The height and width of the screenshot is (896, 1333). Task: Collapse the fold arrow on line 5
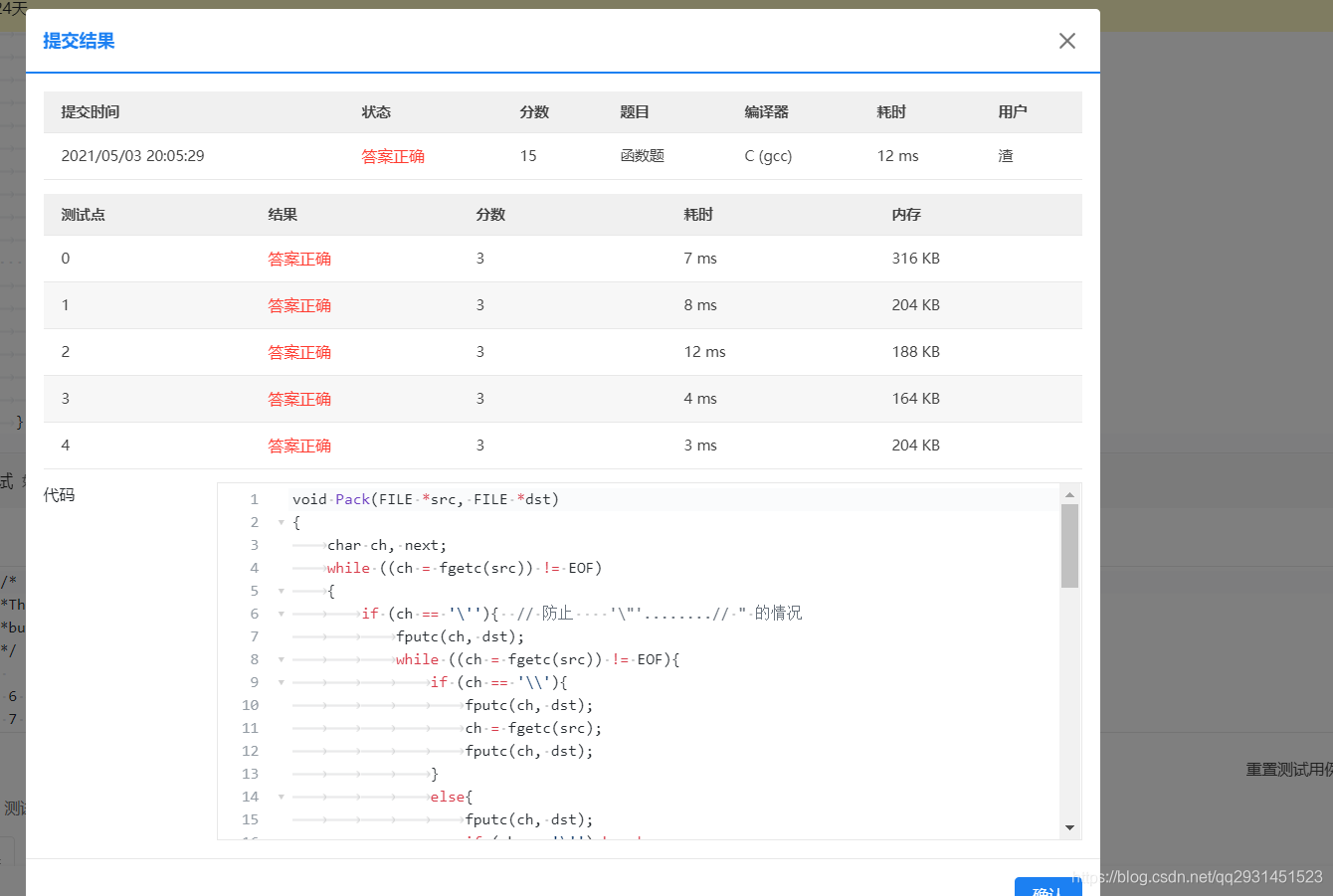pyautogui.click(x=281, y=590)
